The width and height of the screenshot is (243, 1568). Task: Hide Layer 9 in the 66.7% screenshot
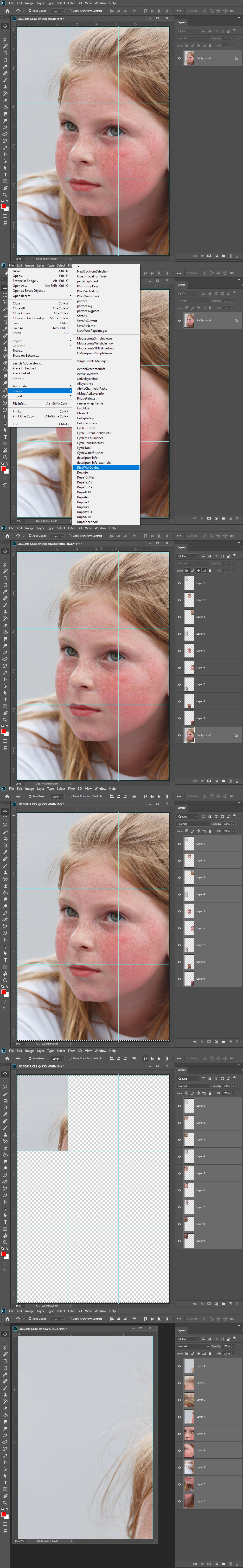pyautogui.click(x=179, y=1502)
